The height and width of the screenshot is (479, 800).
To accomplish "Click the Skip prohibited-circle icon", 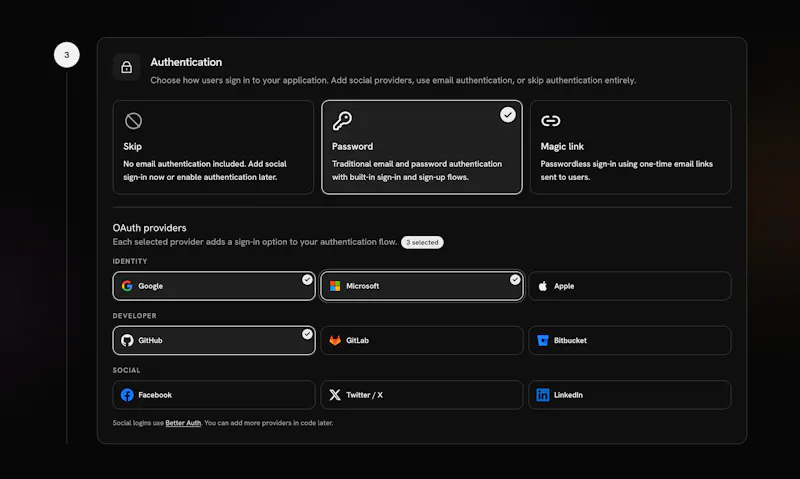I will tap(133, 121).
